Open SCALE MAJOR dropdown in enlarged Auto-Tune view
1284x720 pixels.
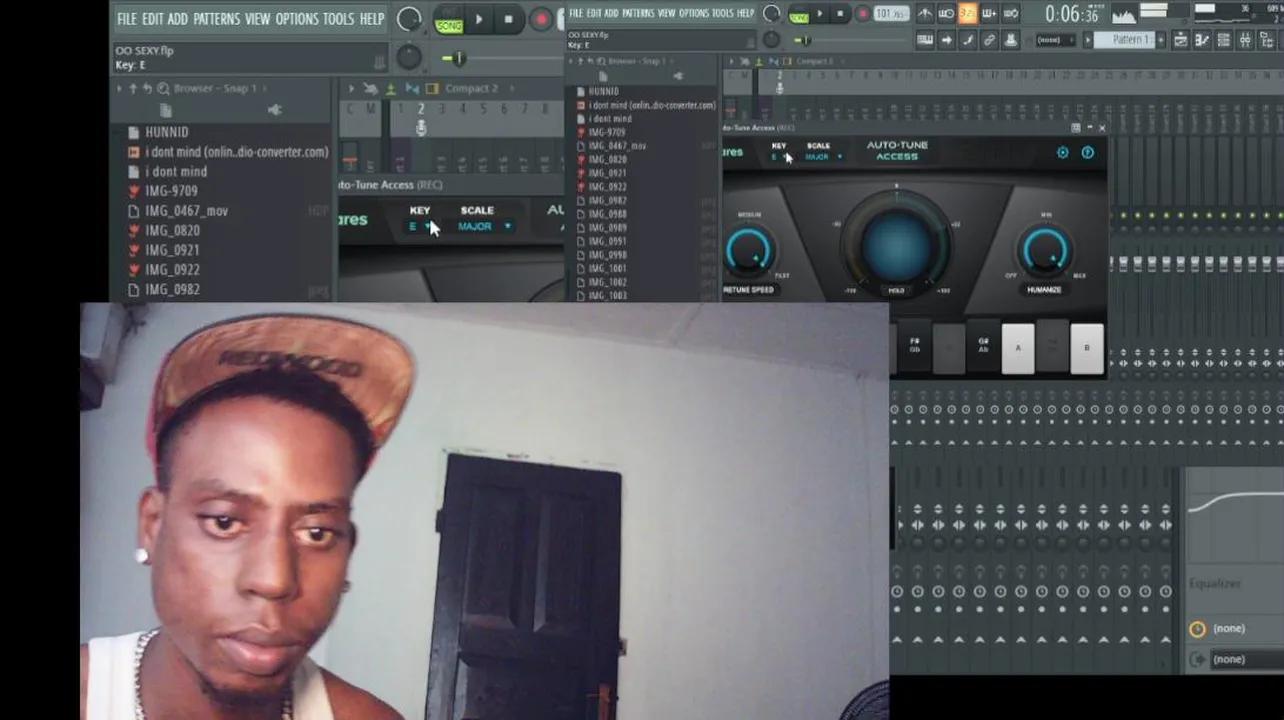484,227
